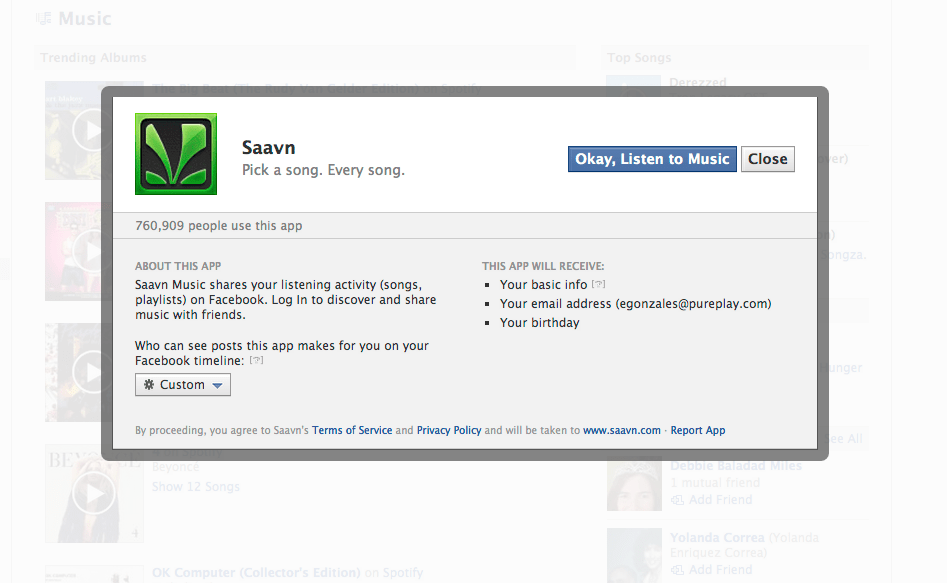The height and width of the screenshot is (583, 947).
Task: Click the Report App link
Action: 698,430
